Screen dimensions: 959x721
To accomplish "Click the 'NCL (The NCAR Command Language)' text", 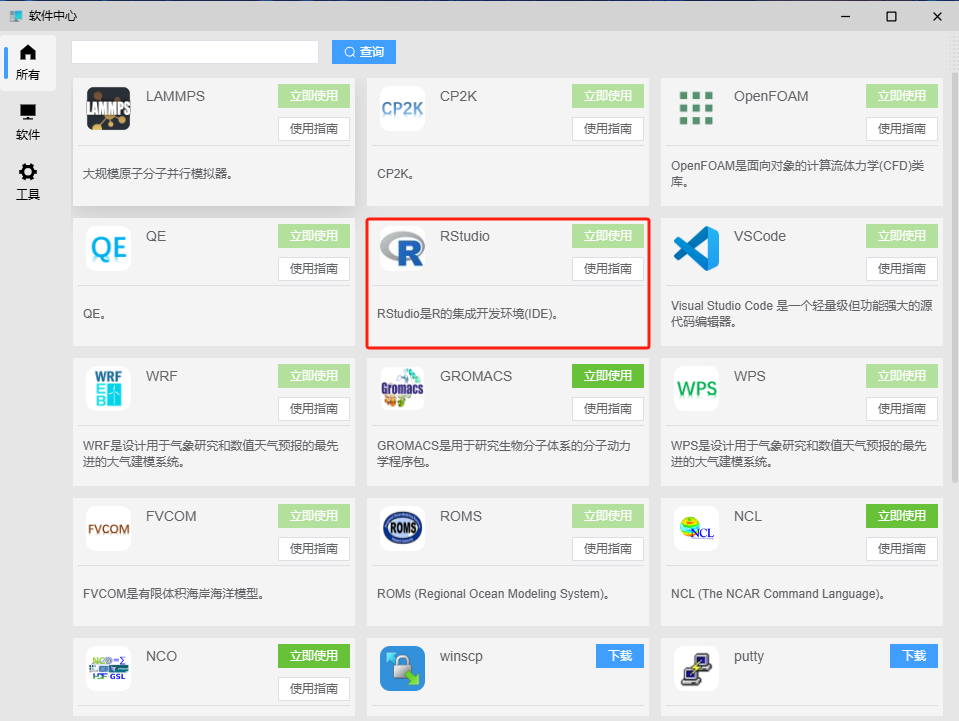I will pyautogui.click(x=778, y=594).
